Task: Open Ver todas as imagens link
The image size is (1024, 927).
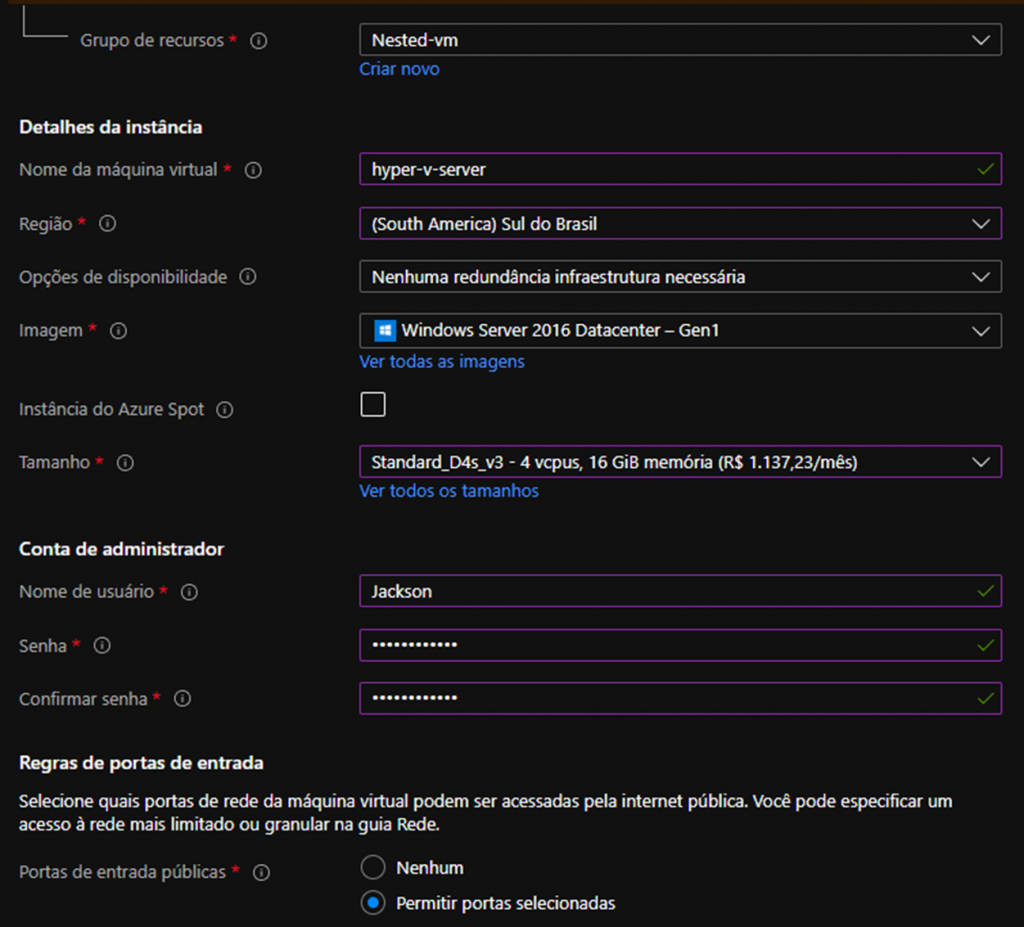Action: [x=441, y=361]
